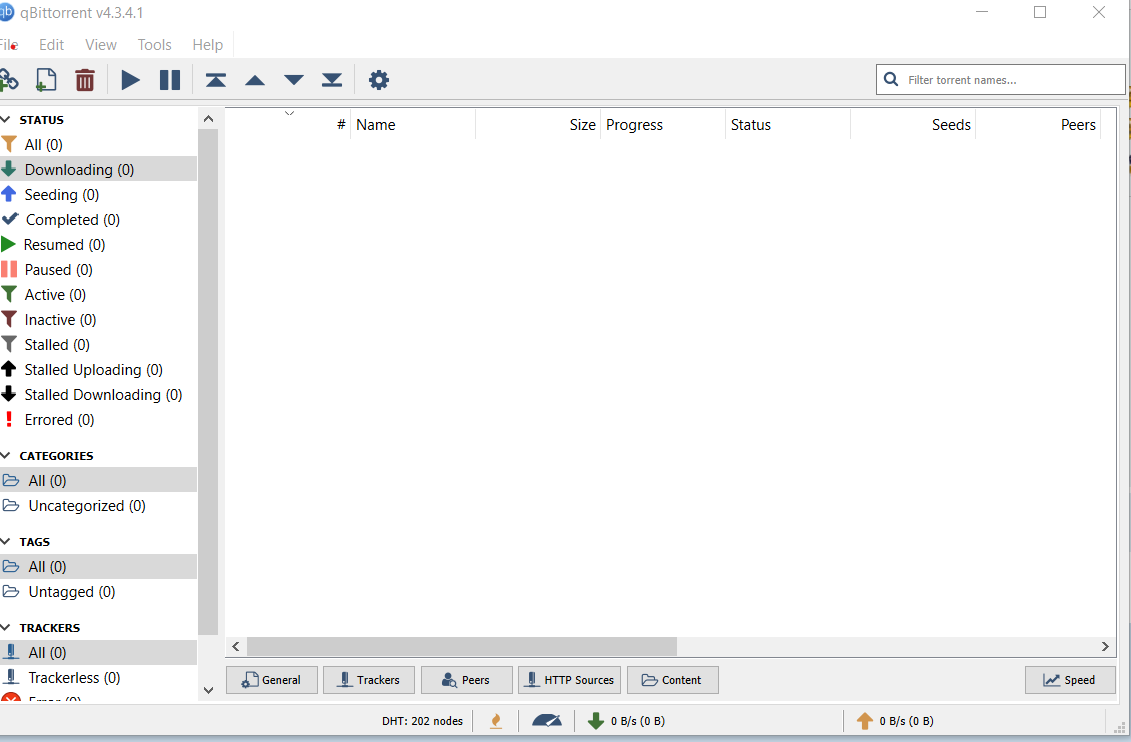Sort torrents by Progress column

663,125
